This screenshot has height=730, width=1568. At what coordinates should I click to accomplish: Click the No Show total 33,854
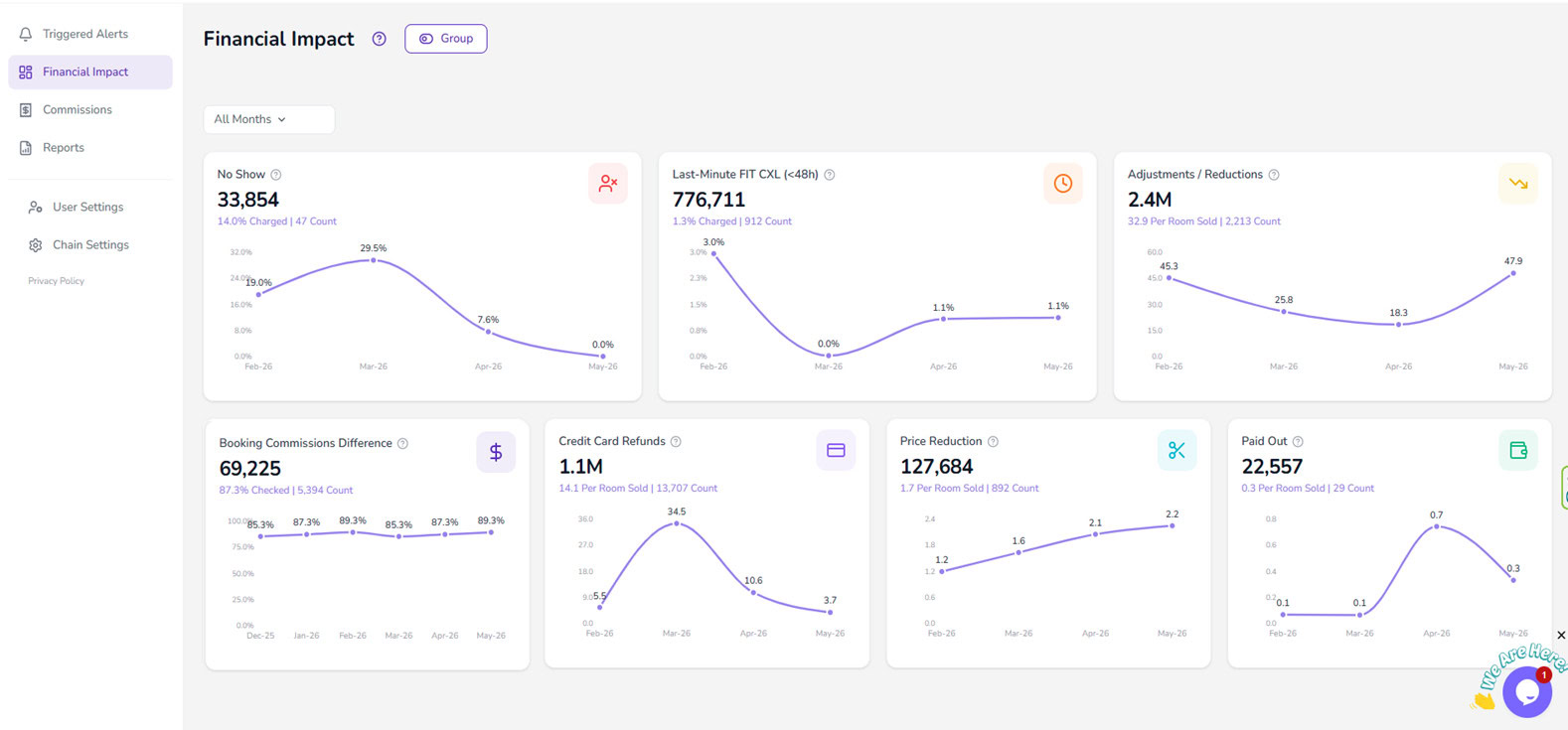(x=248, y=200)
